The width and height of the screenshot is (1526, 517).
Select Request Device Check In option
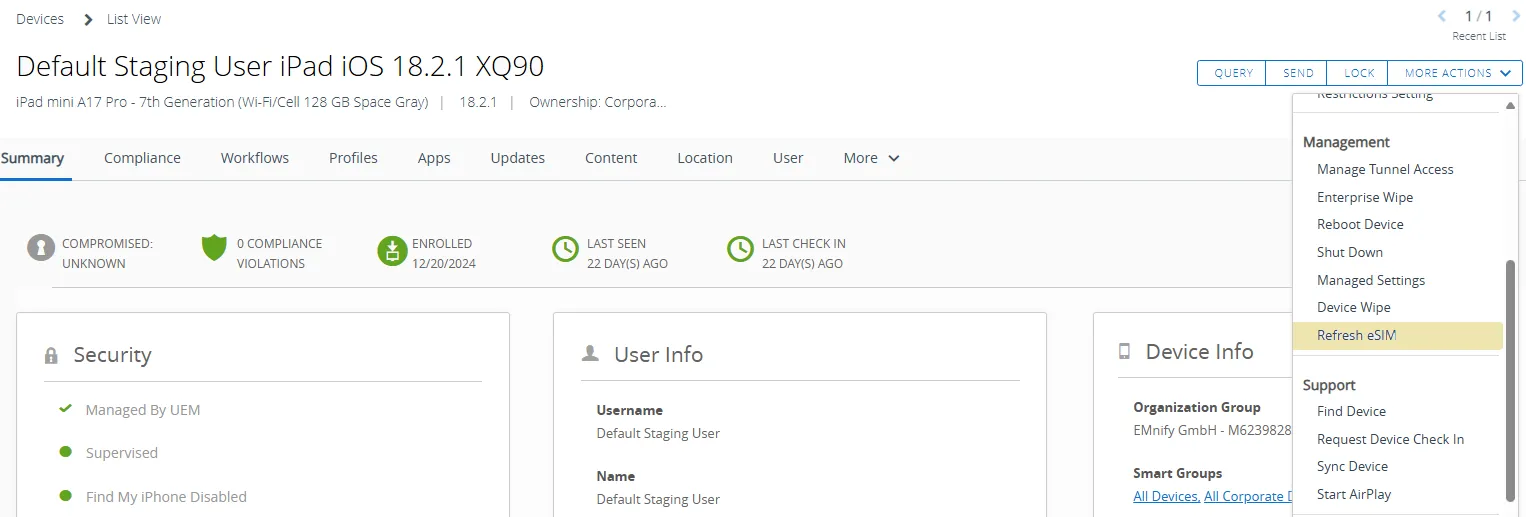[x=1390, y=439]
